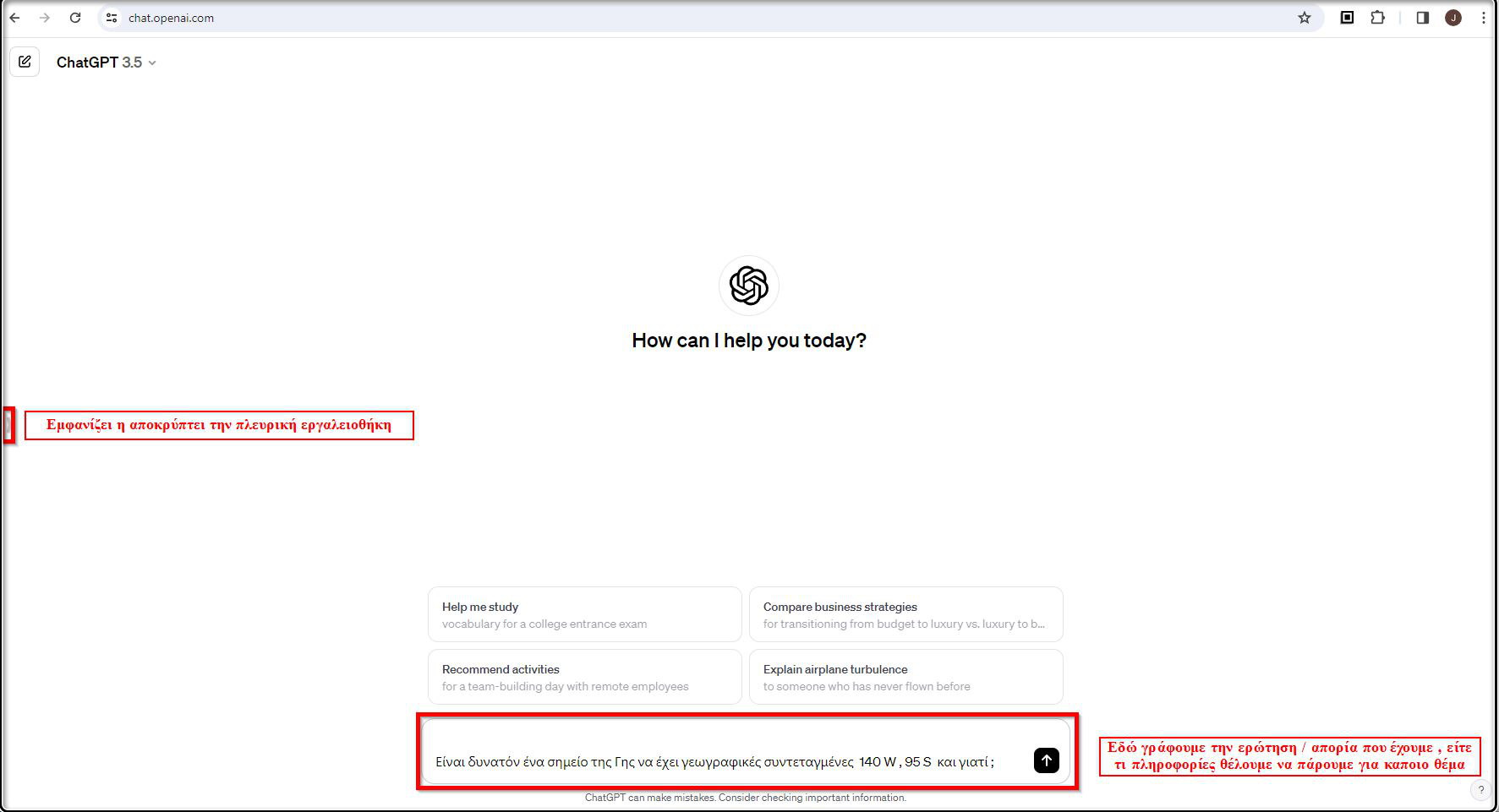Image resolution: width=1499 pixels, height=812 pixels.
Task: Open site information icon in address bar
Action: (112, 18)
